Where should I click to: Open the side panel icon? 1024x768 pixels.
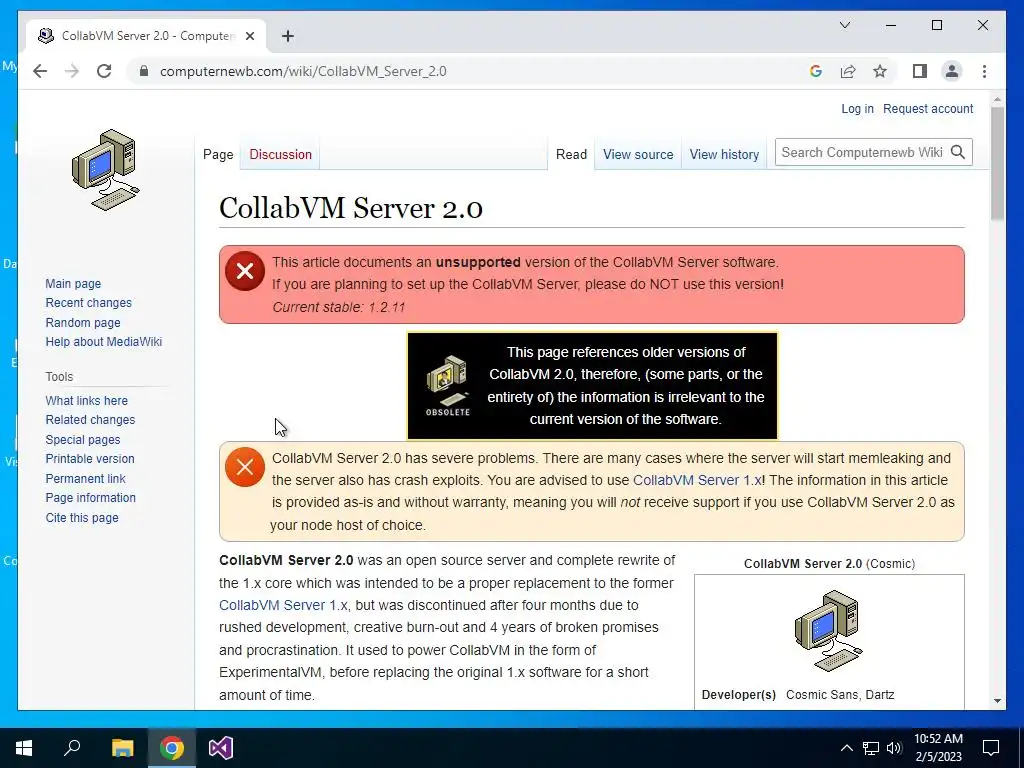(920, 71)
